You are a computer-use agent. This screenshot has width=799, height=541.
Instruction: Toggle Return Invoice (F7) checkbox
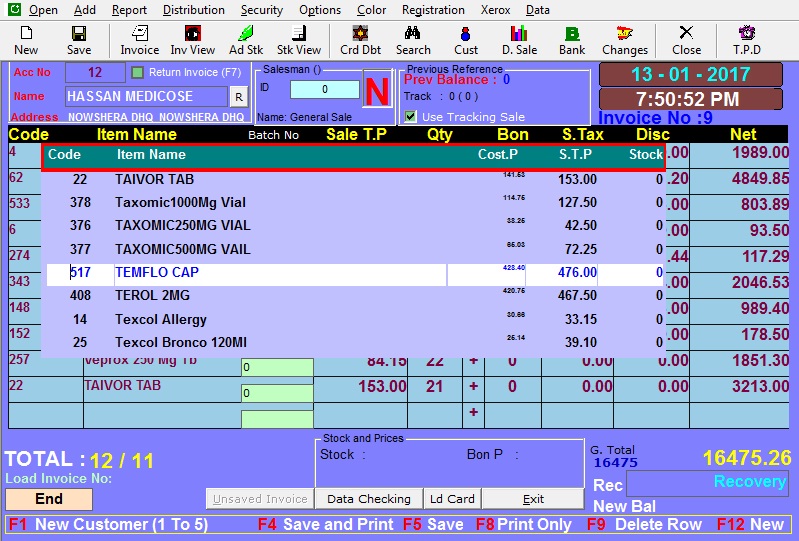[138, 72]
